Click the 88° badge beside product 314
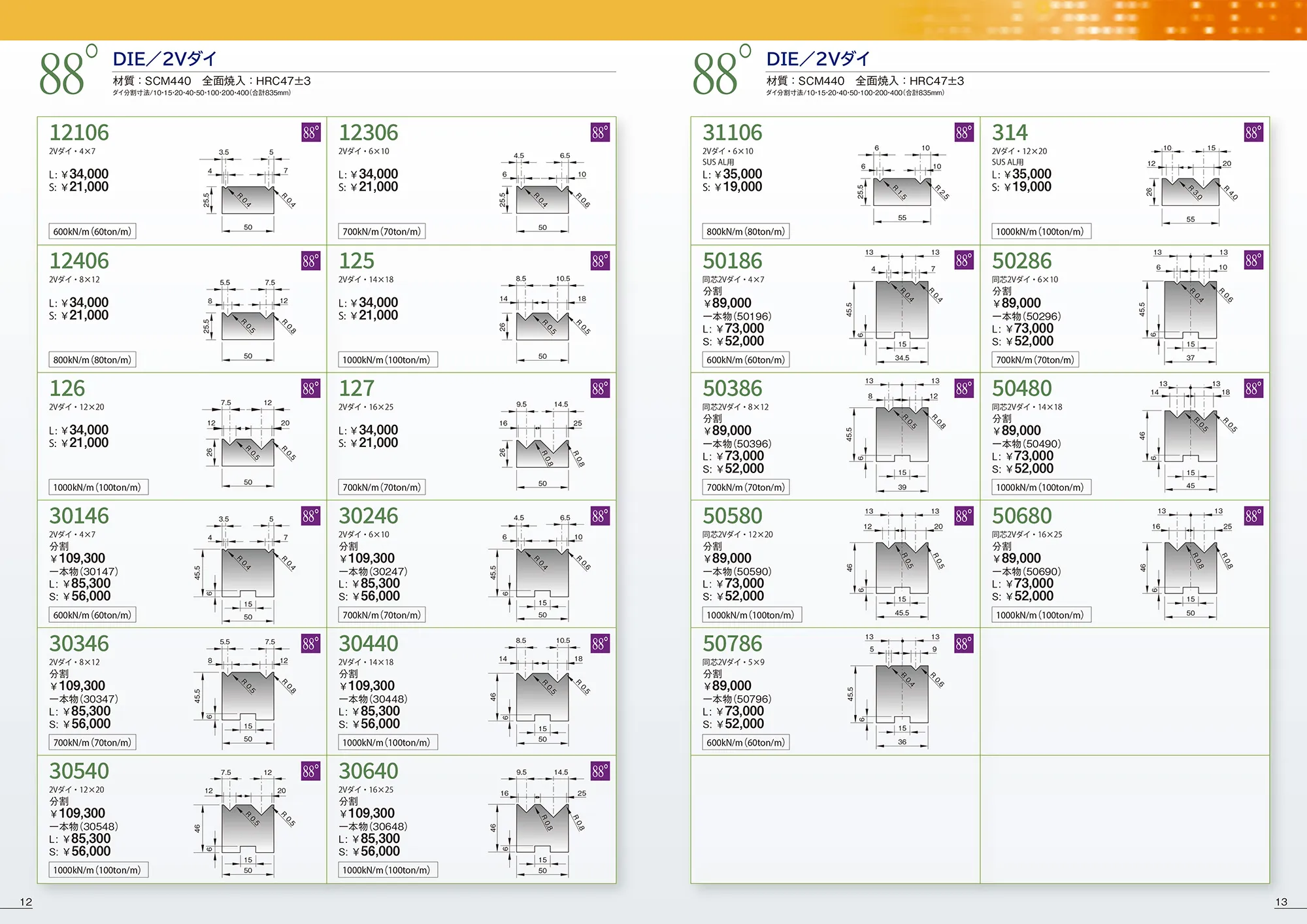1307x924 pixels. pyautogui.click(x=1253, y=133)
